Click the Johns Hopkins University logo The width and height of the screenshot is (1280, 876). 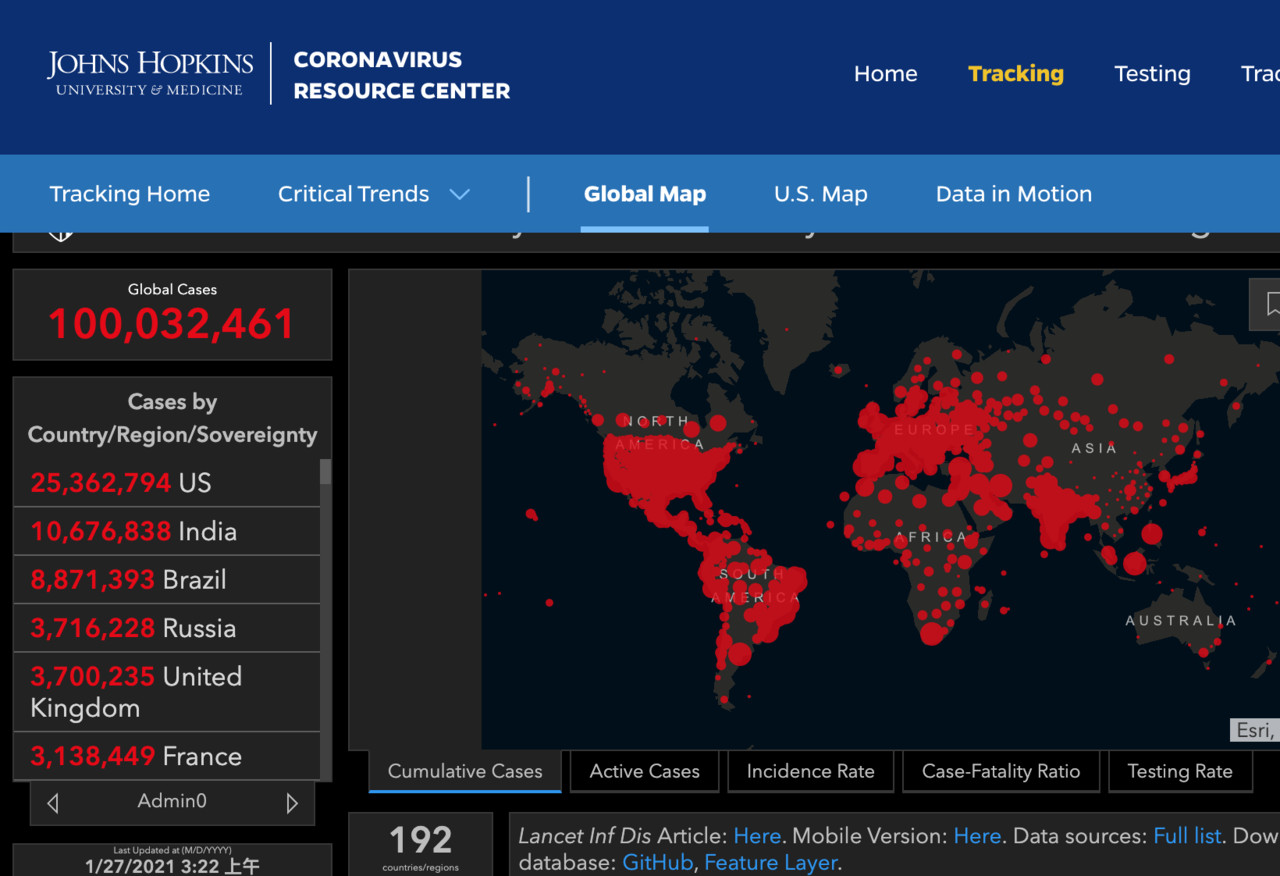[150, 73]
